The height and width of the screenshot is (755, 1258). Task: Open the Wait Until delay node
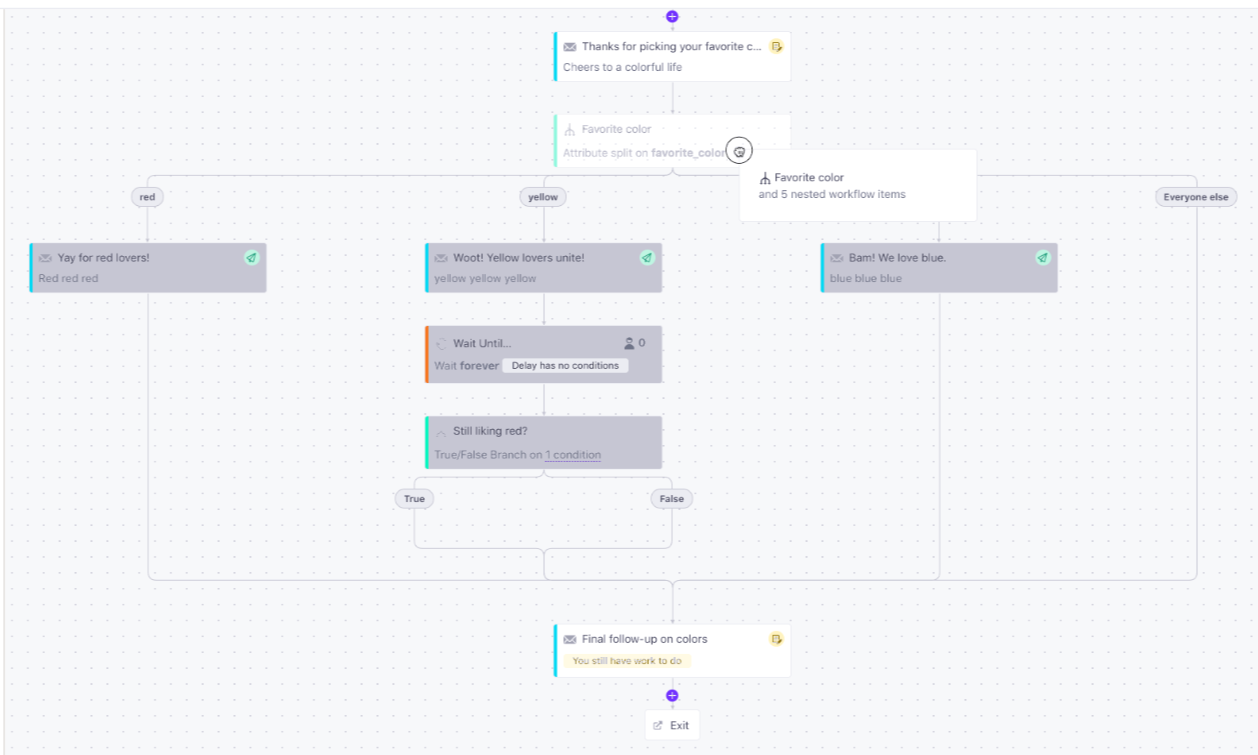pos(543,354)
